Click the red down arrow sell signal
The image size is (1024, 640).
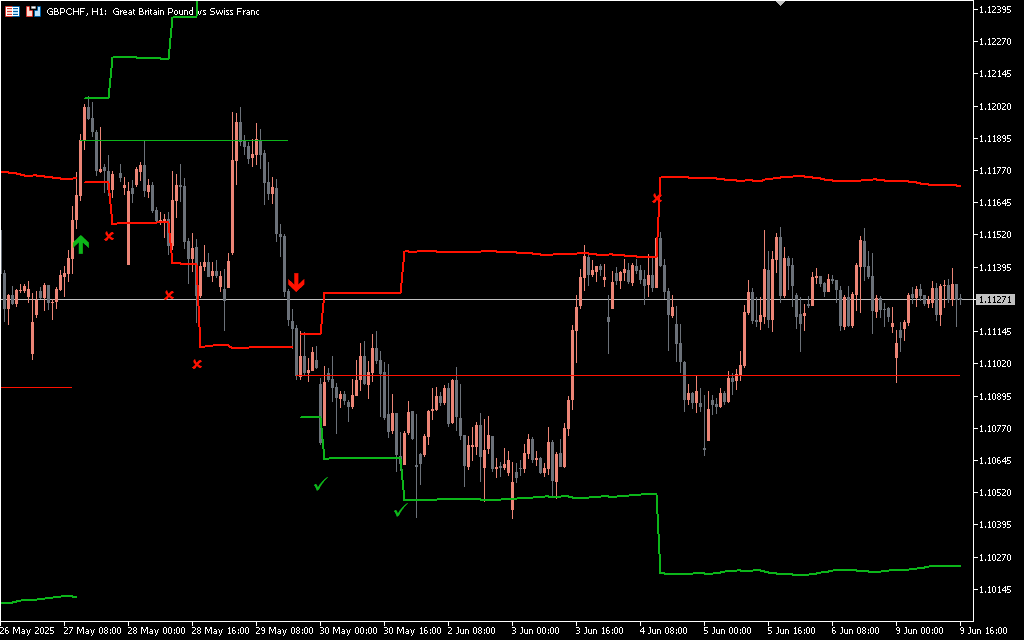pos(296,282)
